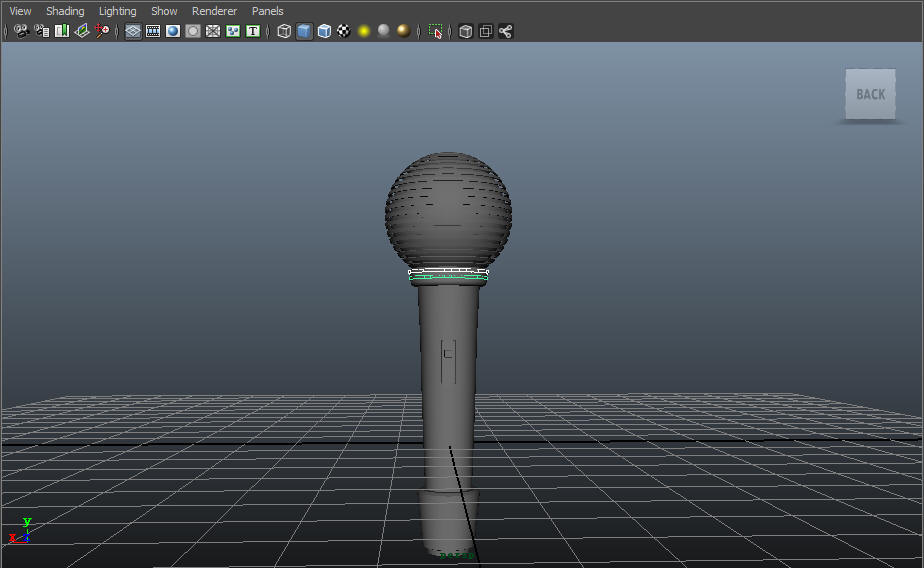This screenshot has height=568, width=924.
Task: Enable Textured display checker icon
Action: click(x=344, y=31)
